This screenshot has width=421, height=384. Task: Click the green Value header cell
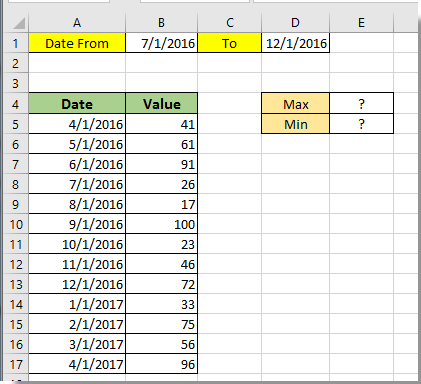click(161, 104)
